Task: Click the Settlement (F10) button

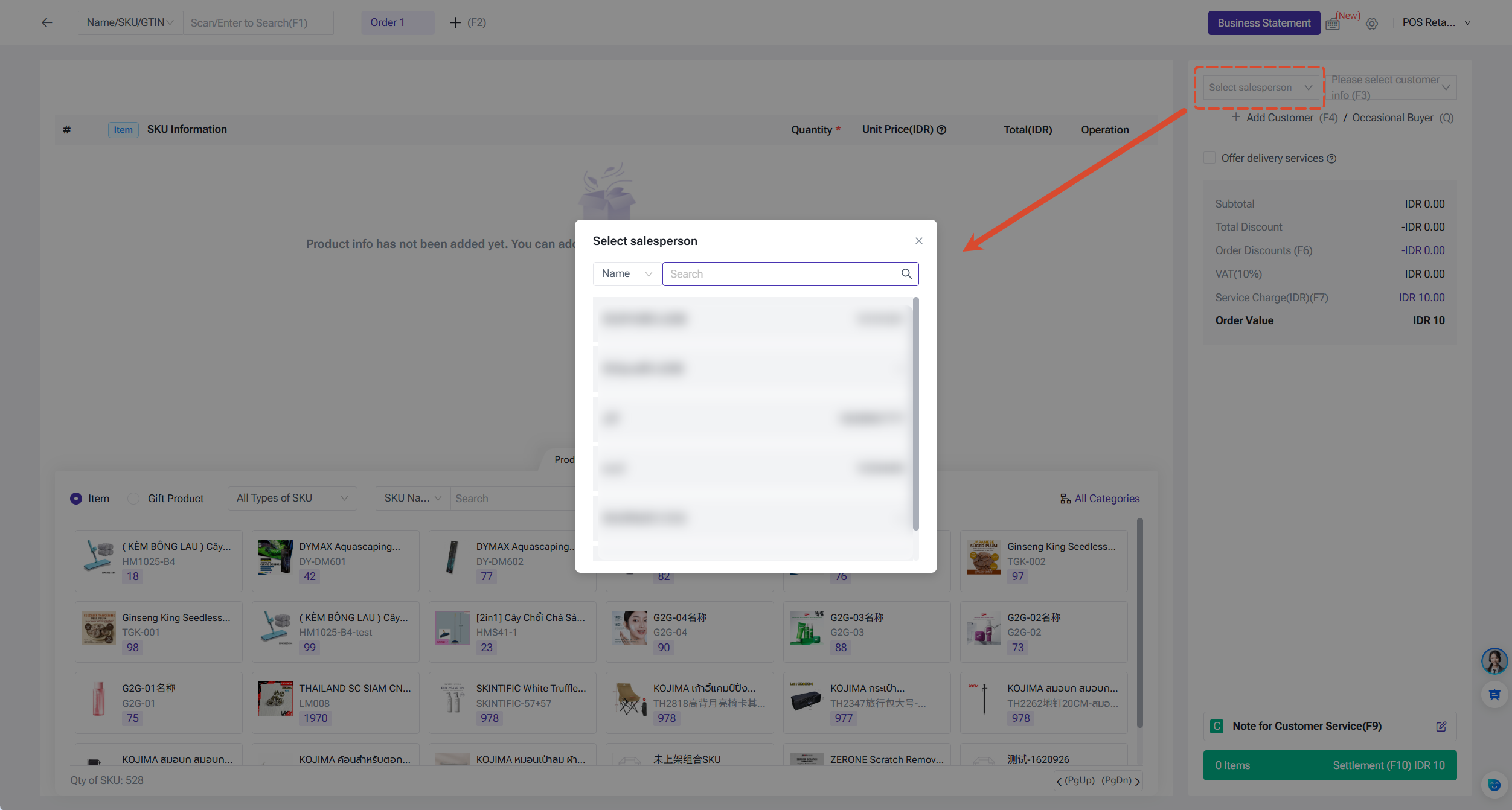Action: (1330, 765)
